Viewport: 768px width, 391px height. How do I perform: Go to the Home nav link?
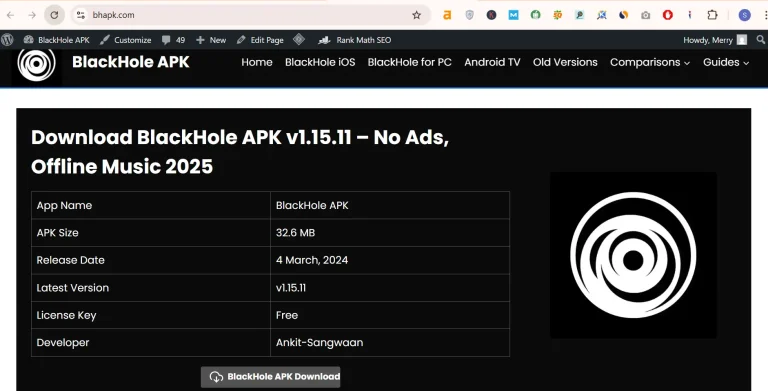[257, 62]
